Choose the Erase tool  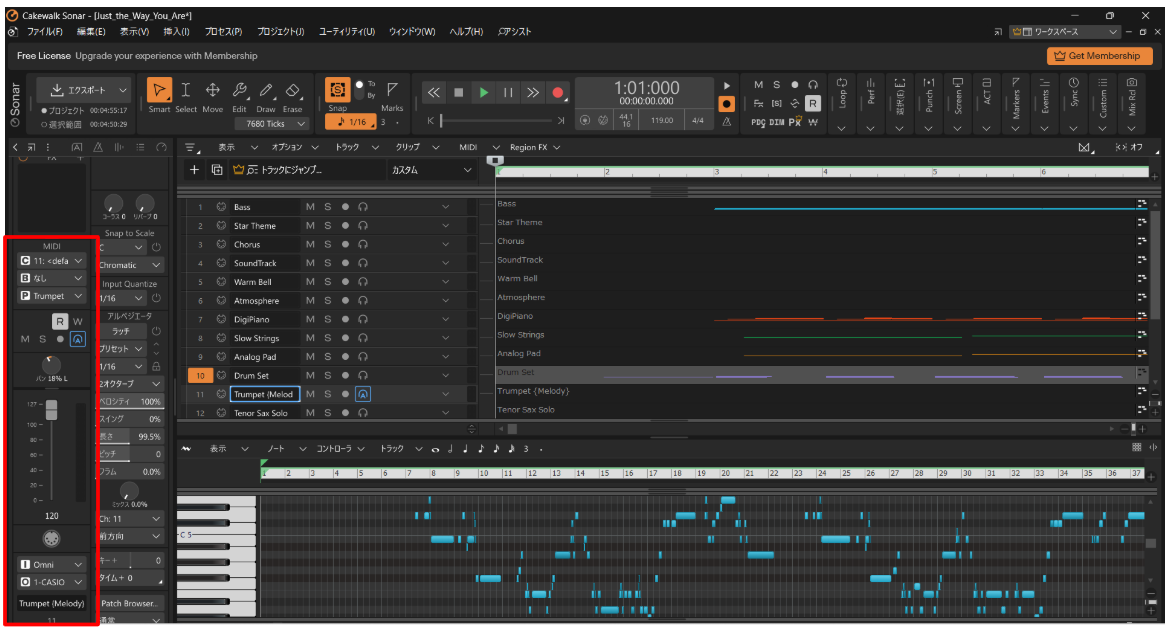coord(293,90)
